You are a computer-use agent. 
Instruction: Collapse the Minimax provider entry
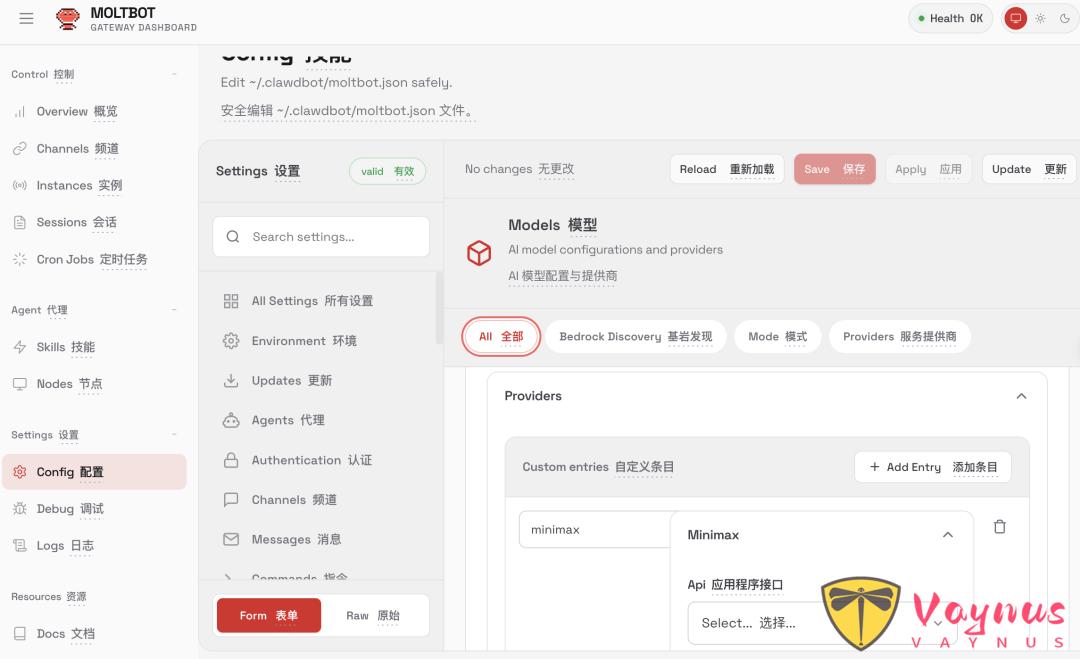(x=948, y=534)
